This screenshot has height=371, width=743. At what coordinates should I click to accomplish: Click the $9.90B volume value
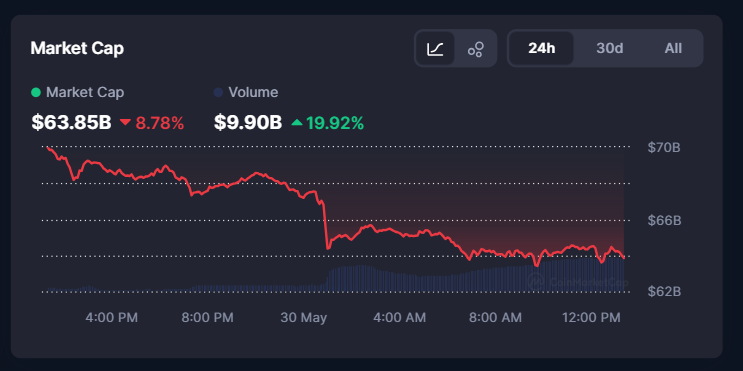[248, 123]
